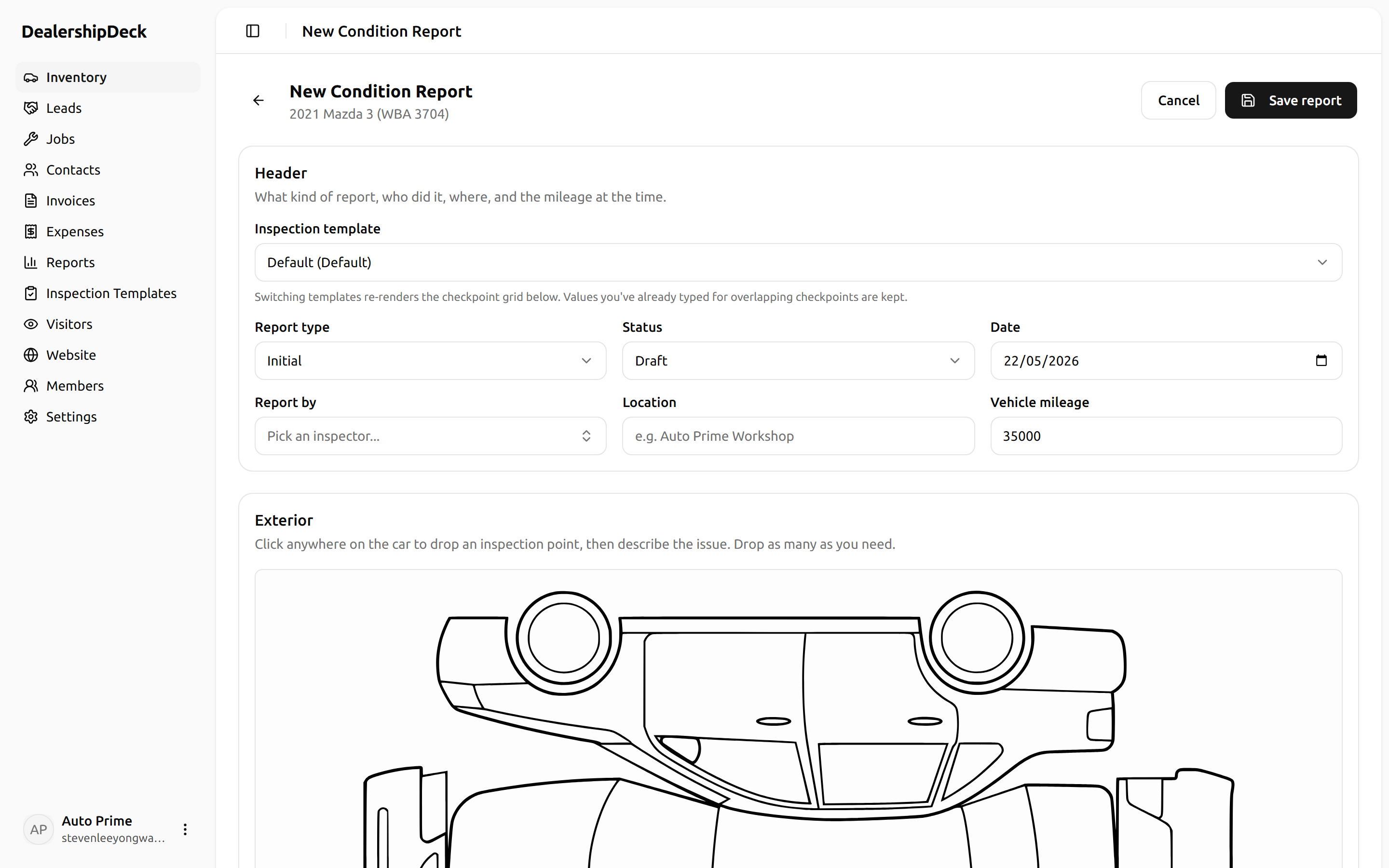Click the Members users icon

tap(31, 386)
